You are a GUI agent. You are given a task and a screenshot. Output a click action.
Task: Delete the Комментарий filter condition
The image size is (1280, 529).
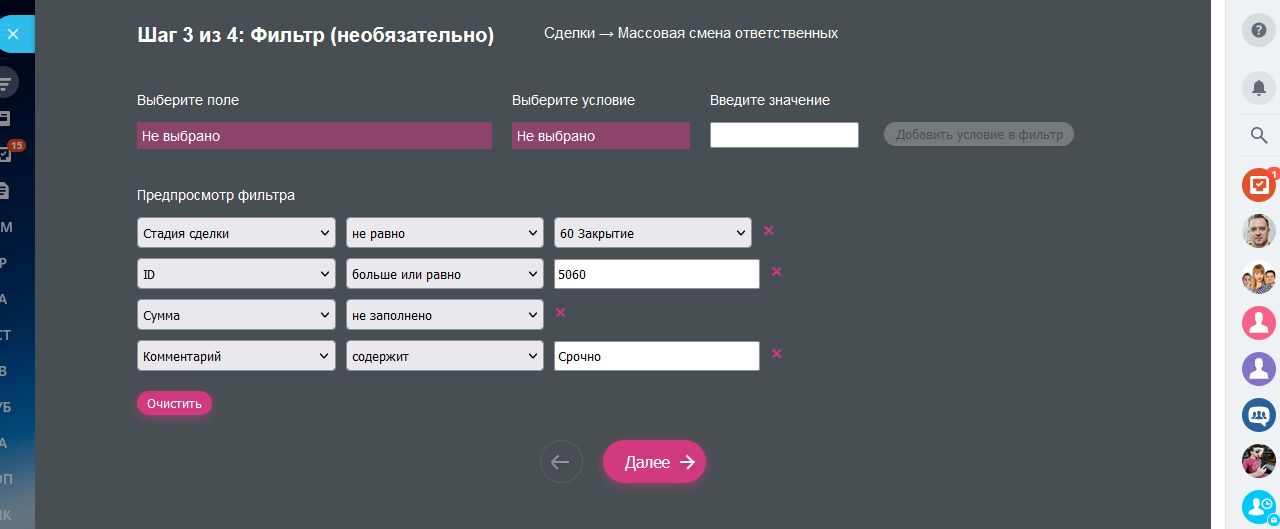point(776,354)
